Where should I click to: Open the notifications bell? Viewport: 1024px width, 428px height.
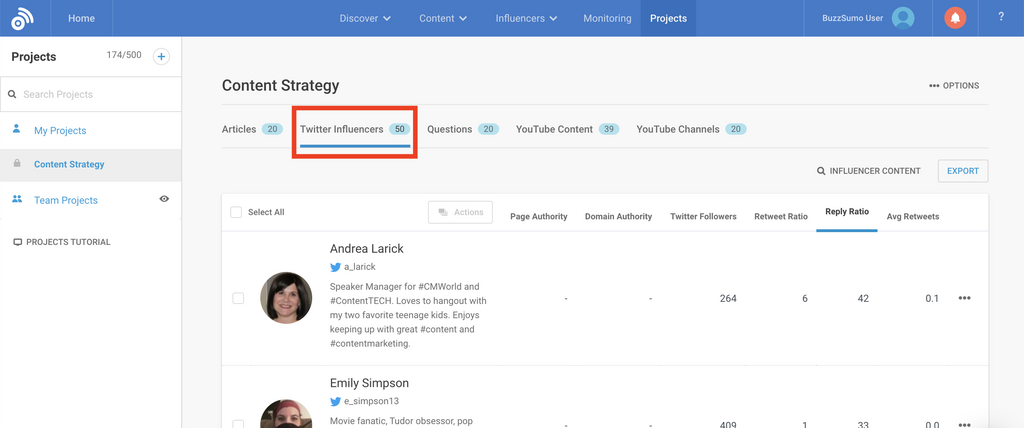coord(955,18)
